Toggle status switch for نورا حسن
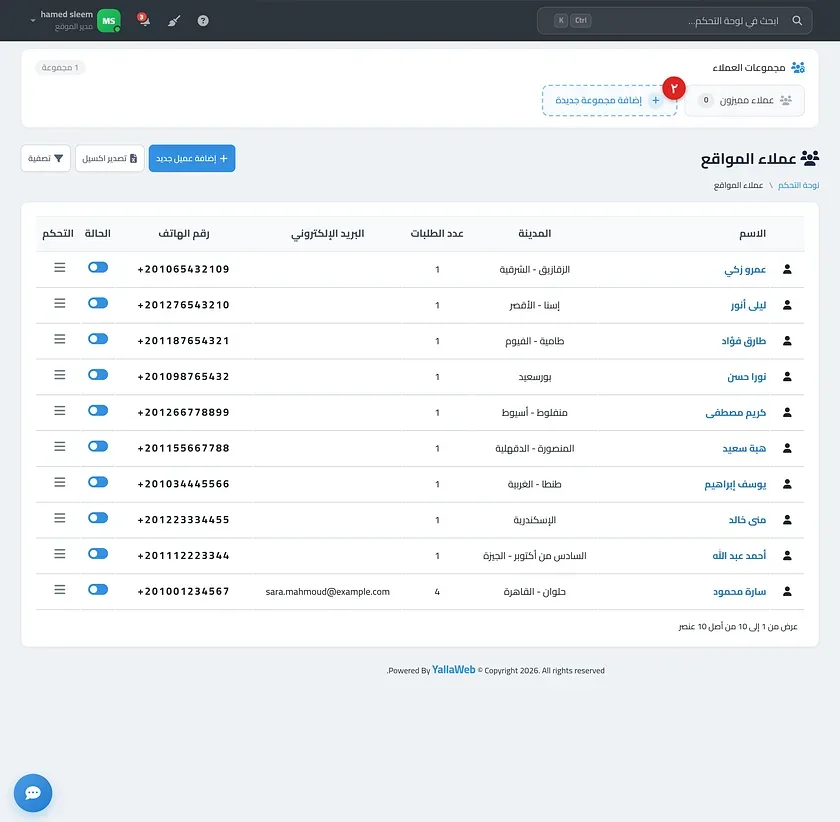Viewport: 840px width, 822px height. pyautogui.click(x=98, y=375)
